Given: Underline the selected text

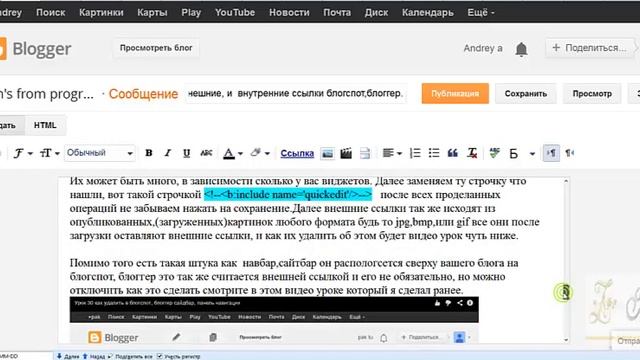Looking at the screenshot, I should (187, 153).
